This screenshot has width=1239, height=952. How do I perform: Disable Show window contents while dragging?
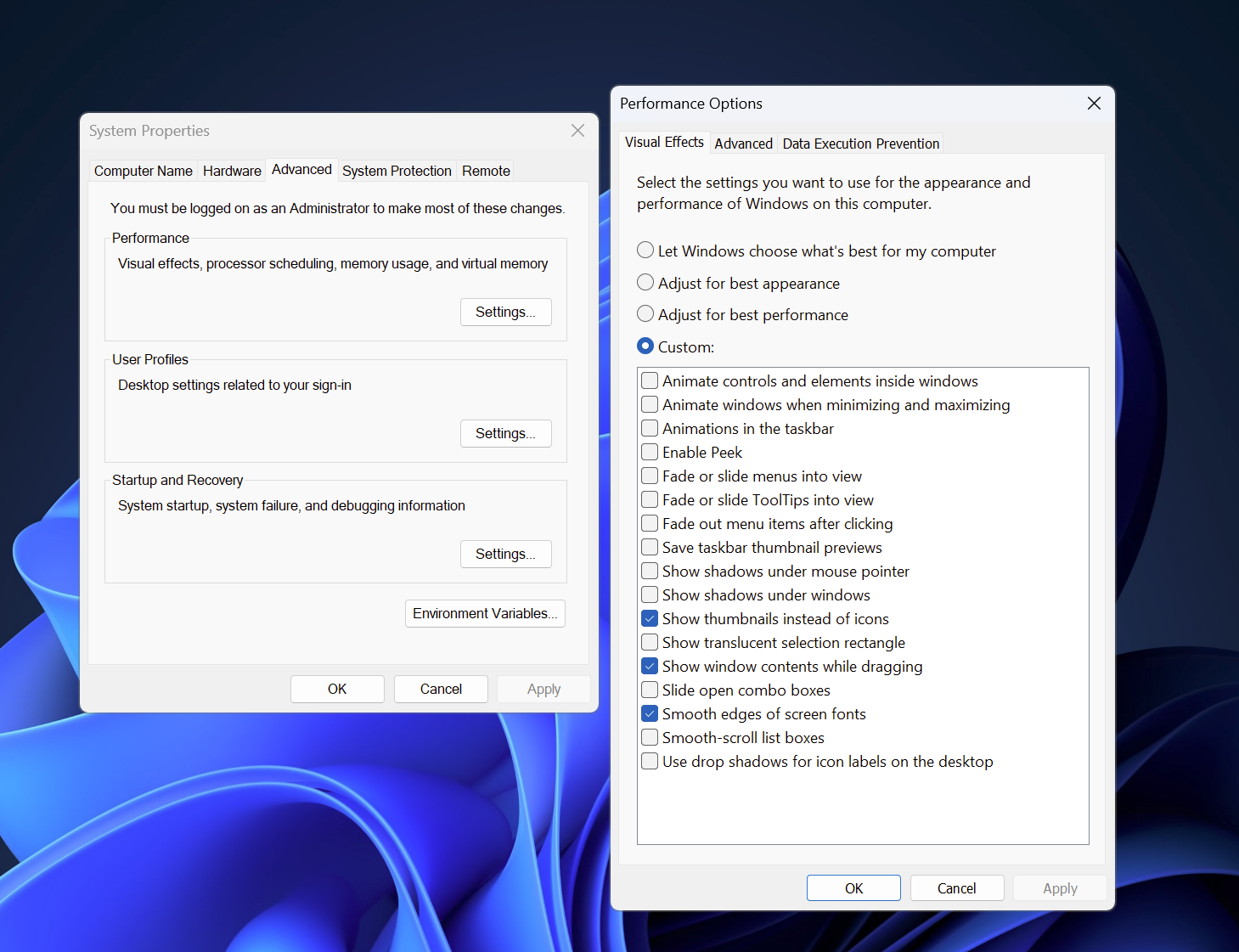pos(650,666)
